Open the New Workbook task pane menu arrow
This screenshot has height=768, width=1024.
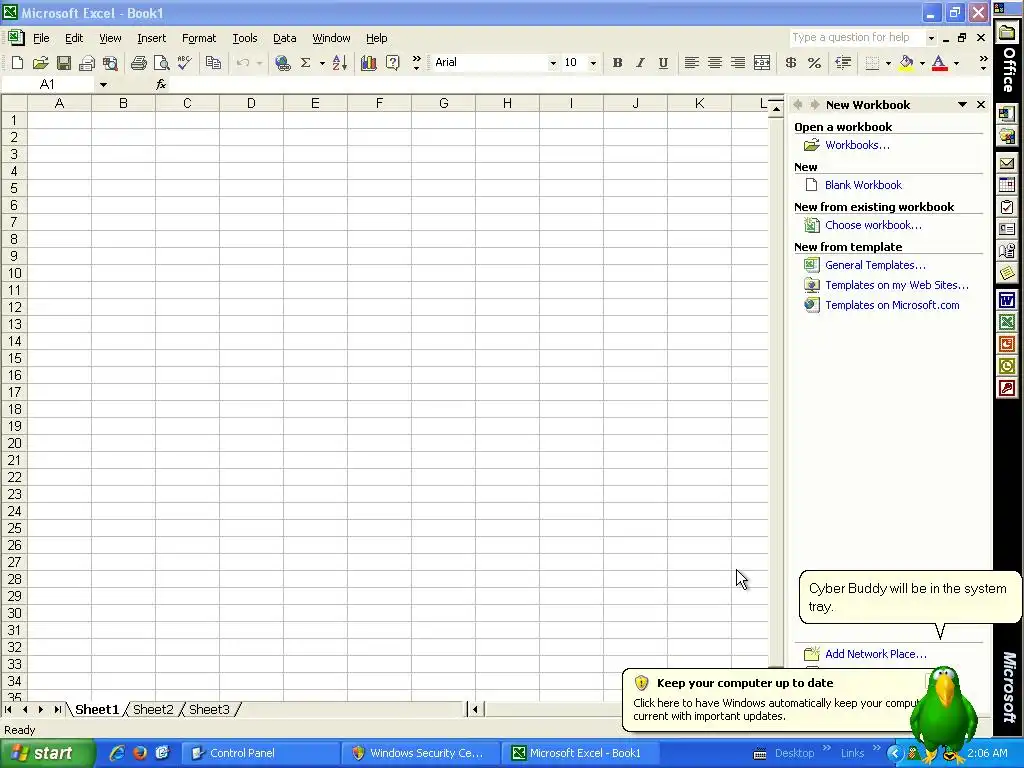[x=962, y=104]
